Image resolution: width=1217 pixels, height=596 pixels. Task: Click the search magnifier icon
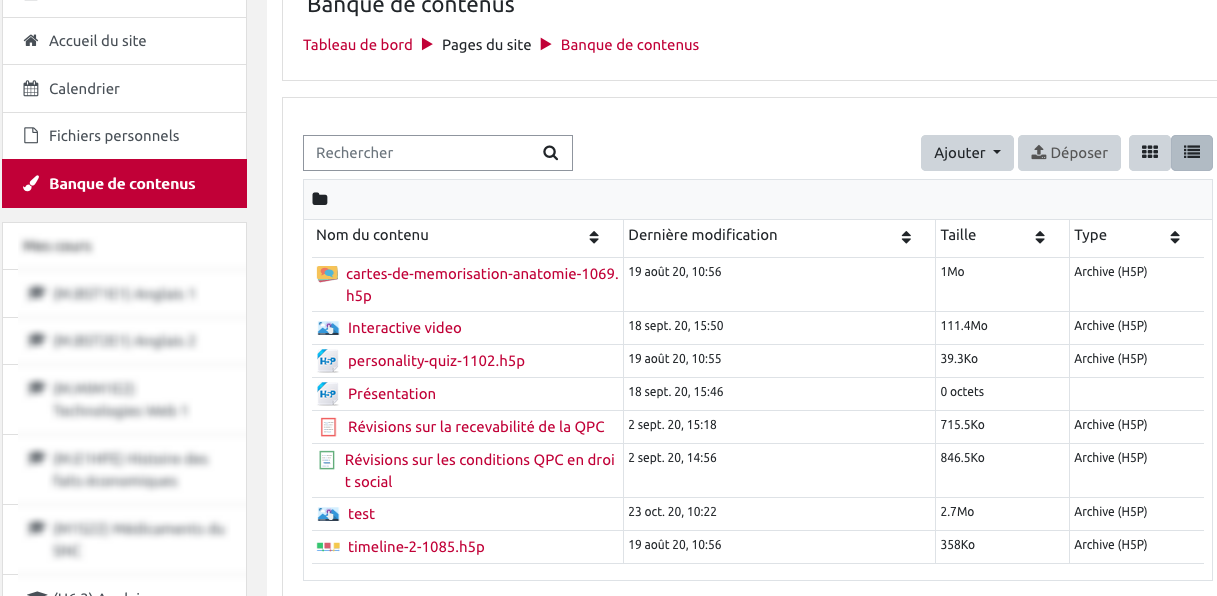coord(550,153)
